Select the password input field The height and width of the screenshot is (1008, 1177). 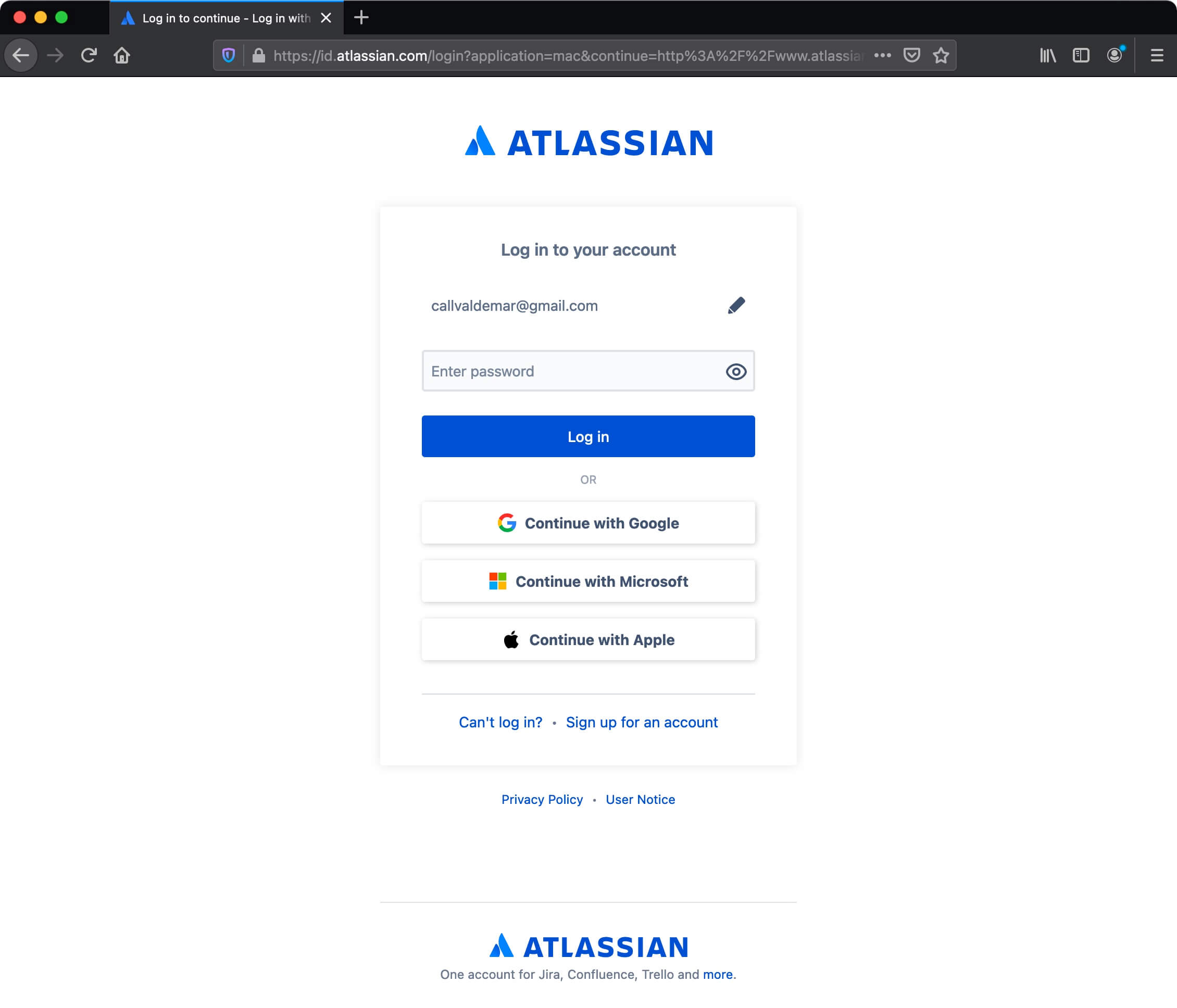tap(588, 371)
